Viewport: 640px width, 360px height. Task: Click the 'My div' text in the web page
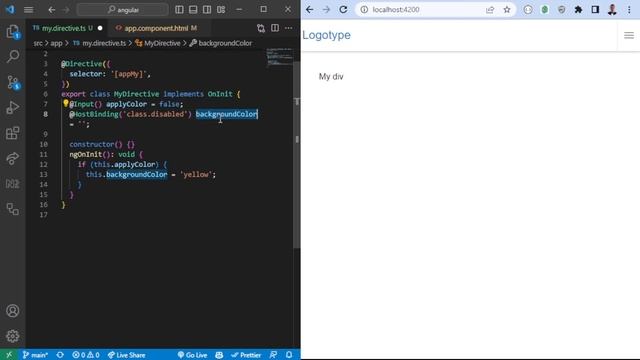(331, 77)
